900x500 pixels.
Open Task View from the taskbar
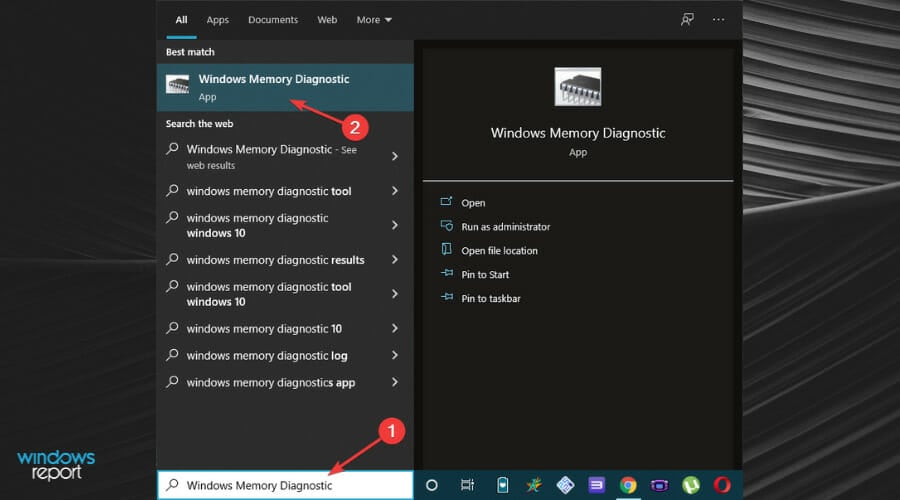pyautogui.click(x=467, y=485)
